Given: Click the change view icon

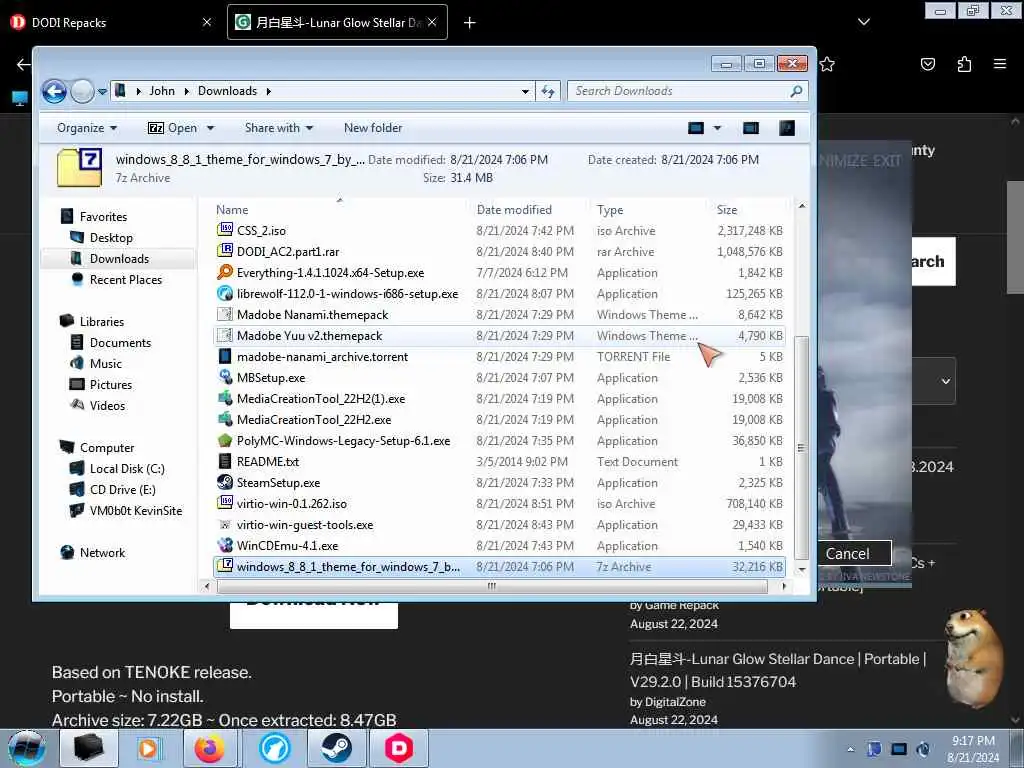Looking at the screenshot, I should pyautogui.click(x=696, y=128).
